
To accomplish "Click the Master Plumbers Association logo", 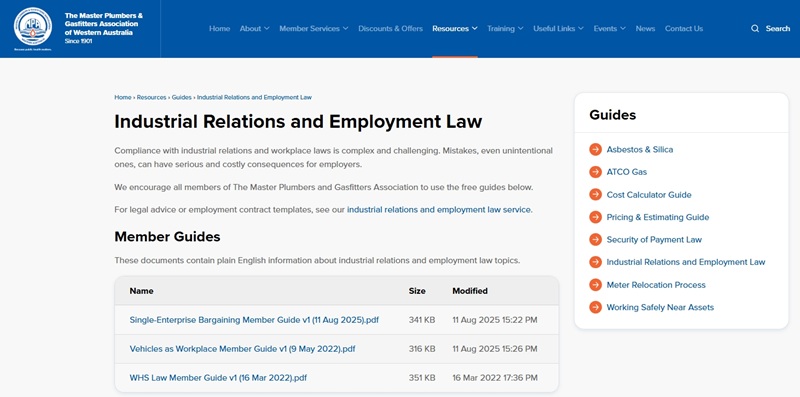I will (x=33, y=27).
